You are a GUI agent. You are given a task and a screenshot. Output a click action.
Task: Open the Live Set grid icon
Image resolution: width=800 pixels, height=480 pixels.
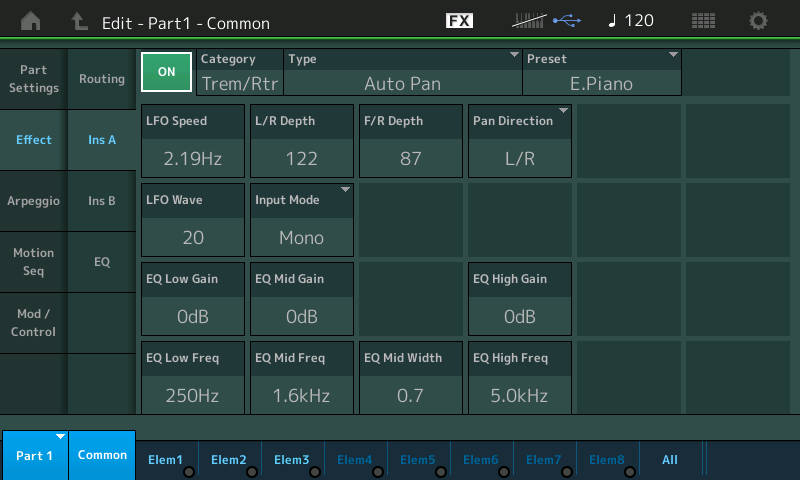[703, 21]
